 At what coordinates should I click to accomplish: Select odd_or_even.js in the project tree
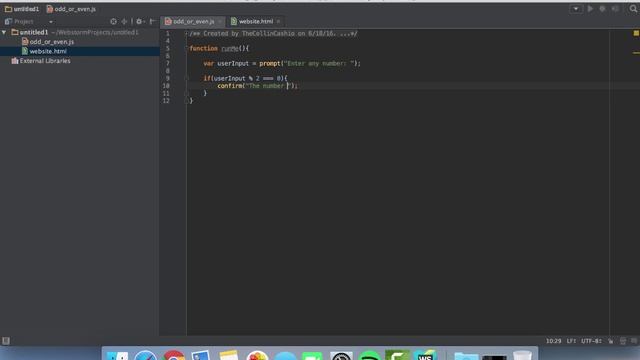point(48,42)
